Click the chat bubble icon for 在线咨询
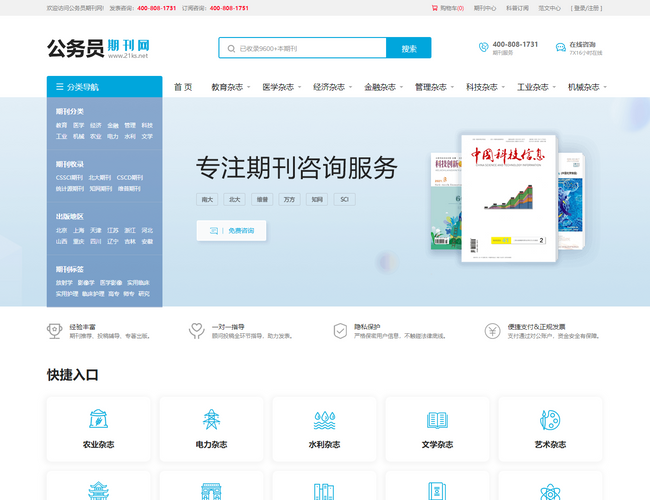 point(560,47)
